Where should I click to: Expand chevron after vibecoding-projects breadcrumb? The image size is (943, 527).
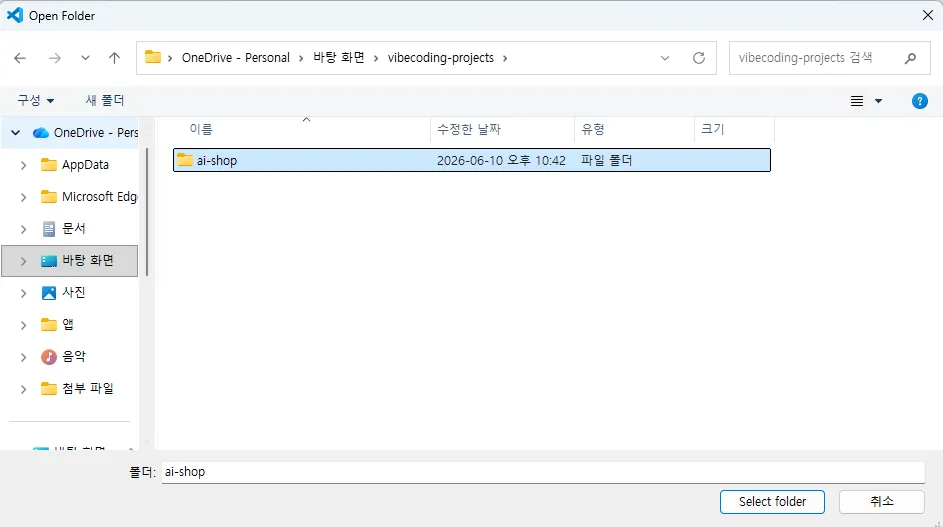(x=505, y=58)
